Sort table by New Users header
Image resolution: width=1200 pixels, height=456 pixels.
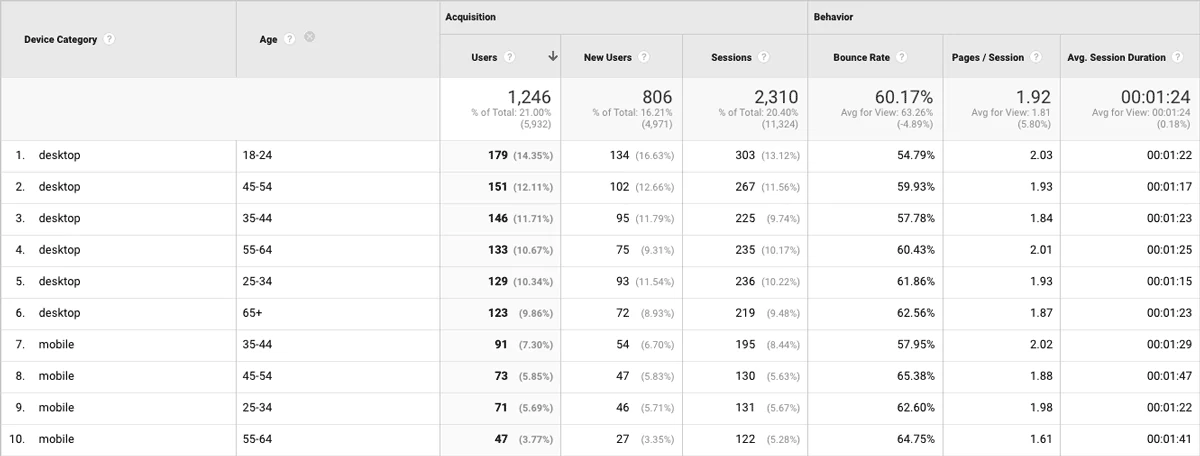pos(608,58)
